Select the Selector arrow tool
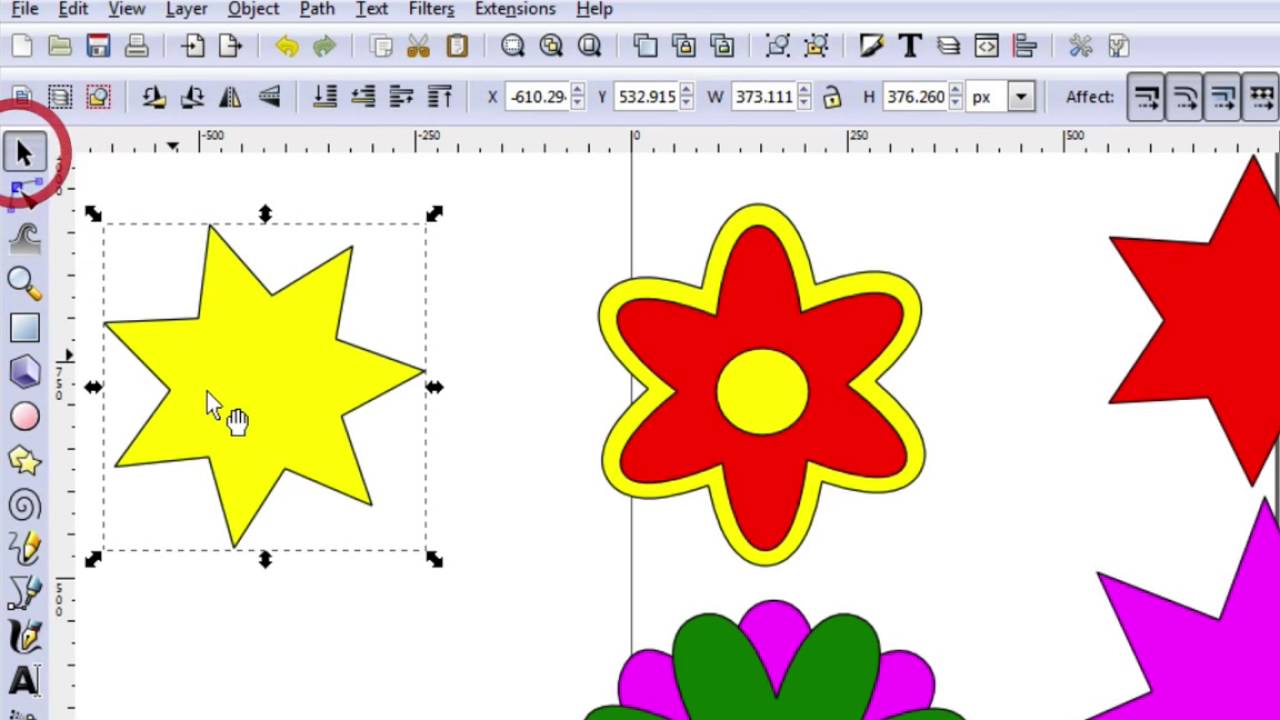This screenshot has height=720, width=1280. pos(24,153)
